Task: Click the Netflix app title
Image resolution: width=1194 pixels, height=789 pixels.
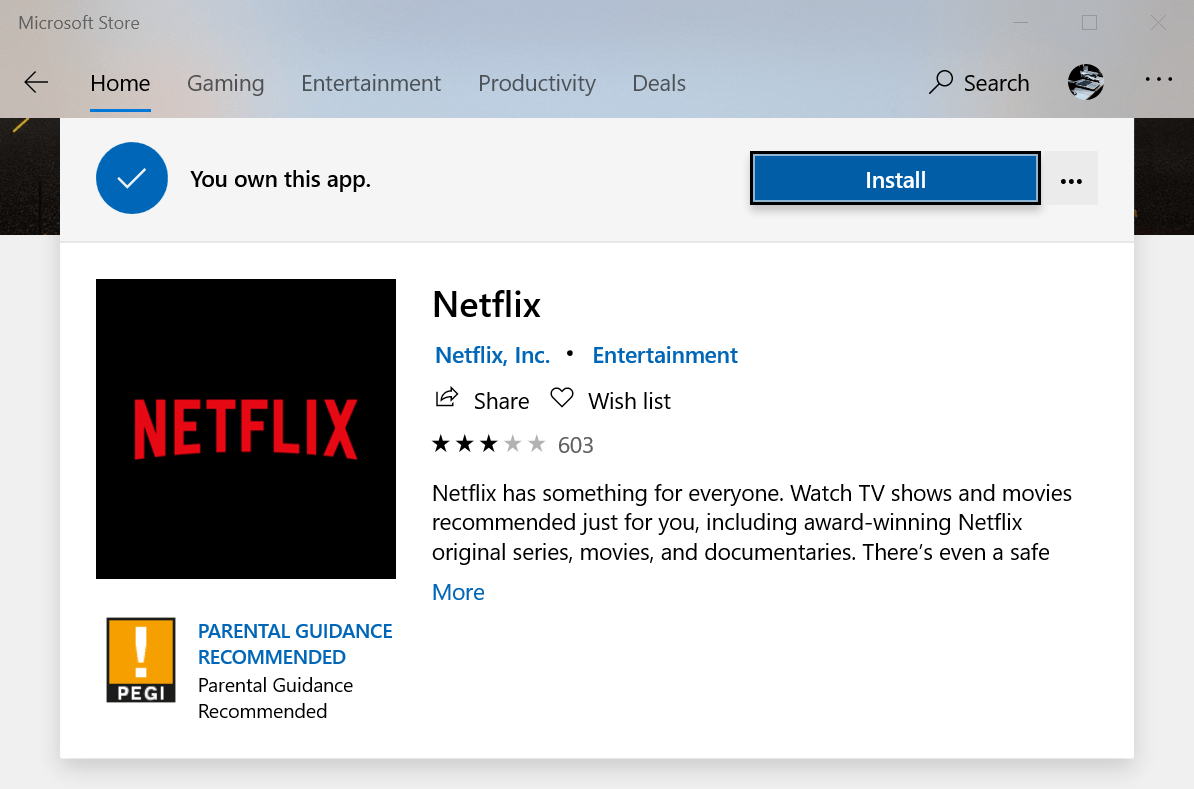Action: coord(487,305)
